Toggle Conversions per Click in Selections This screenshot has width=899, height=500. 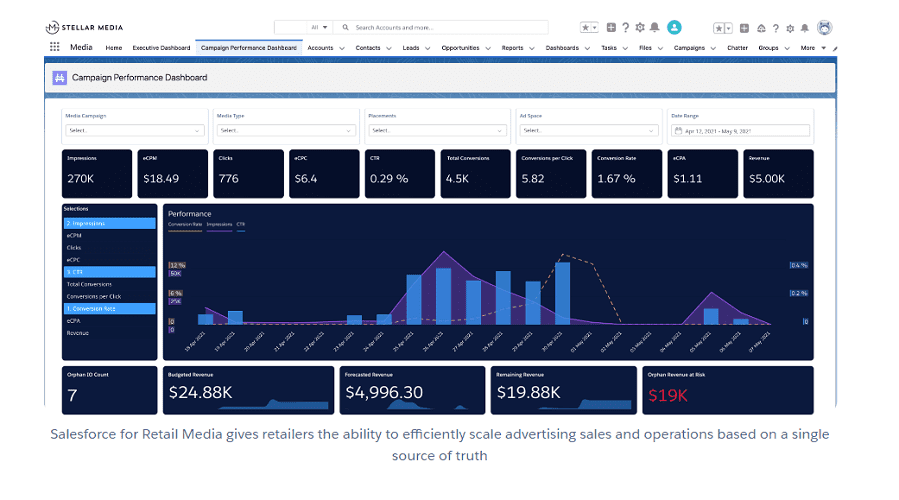point(110,296)
